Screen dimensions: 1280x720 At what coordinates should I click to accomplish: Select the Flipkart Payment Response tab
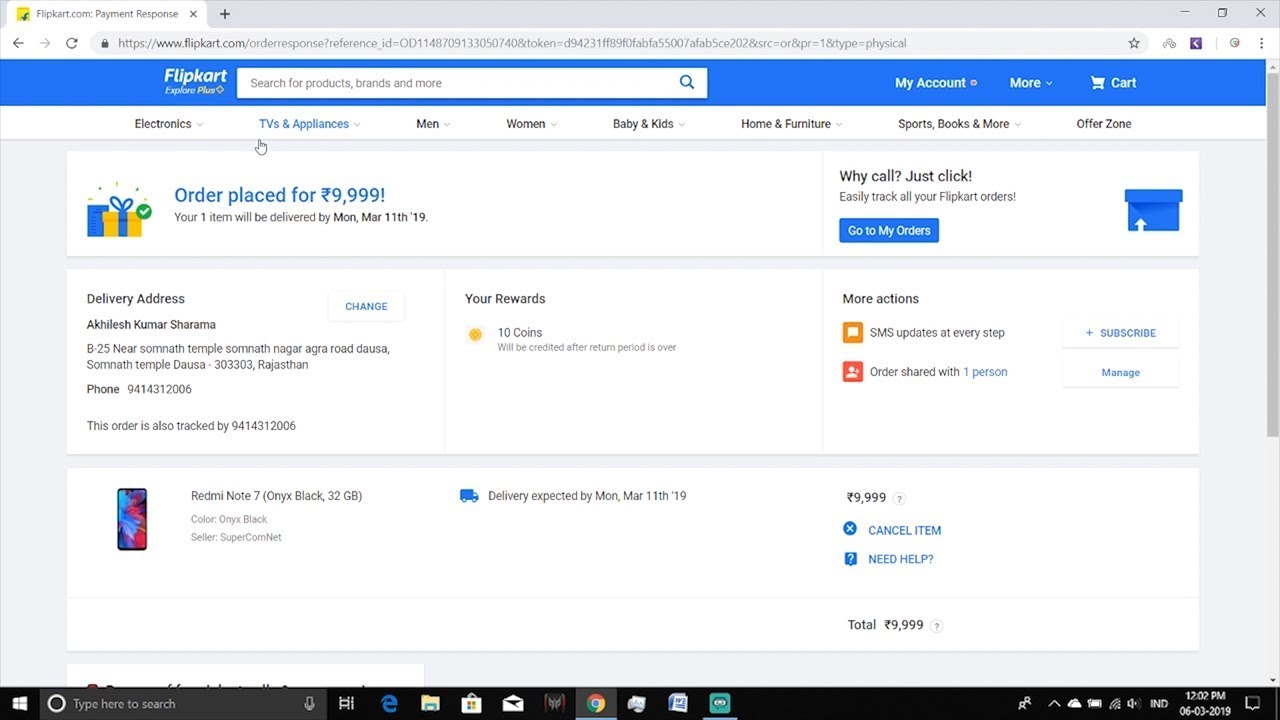(x=107, y=14)
